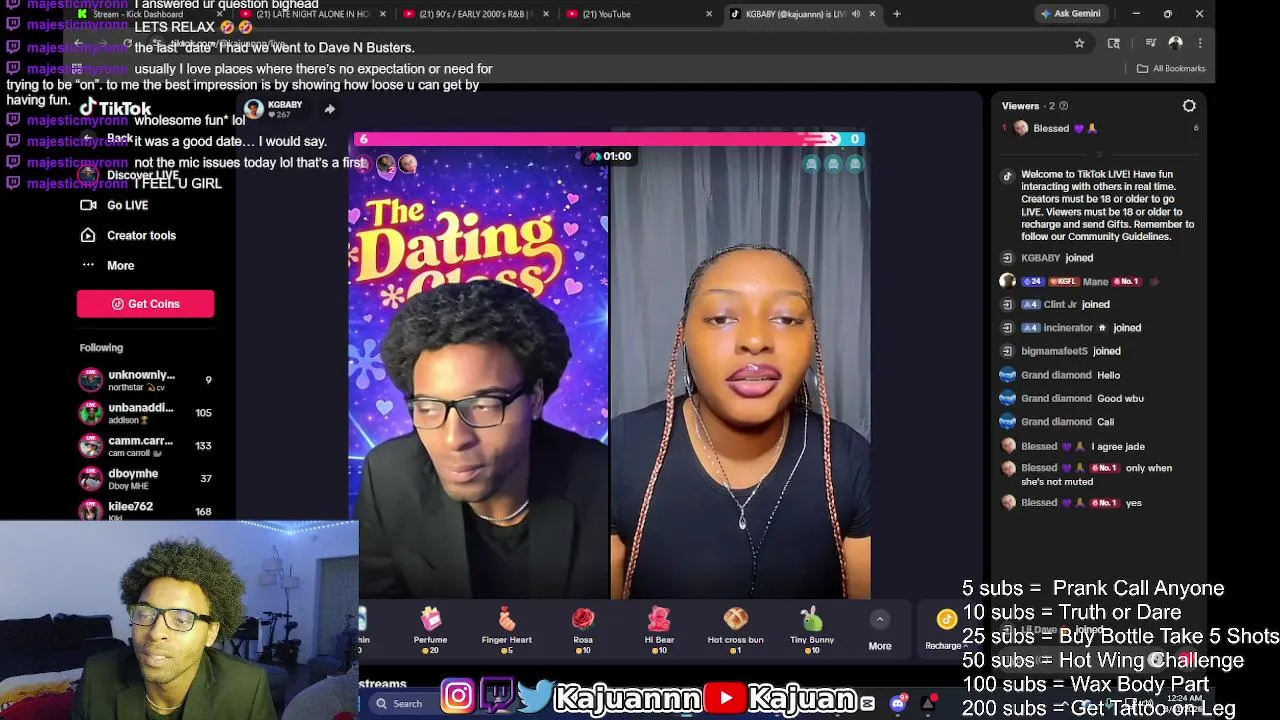
Task: Click the Get Coins button
Action: point(145,304)
